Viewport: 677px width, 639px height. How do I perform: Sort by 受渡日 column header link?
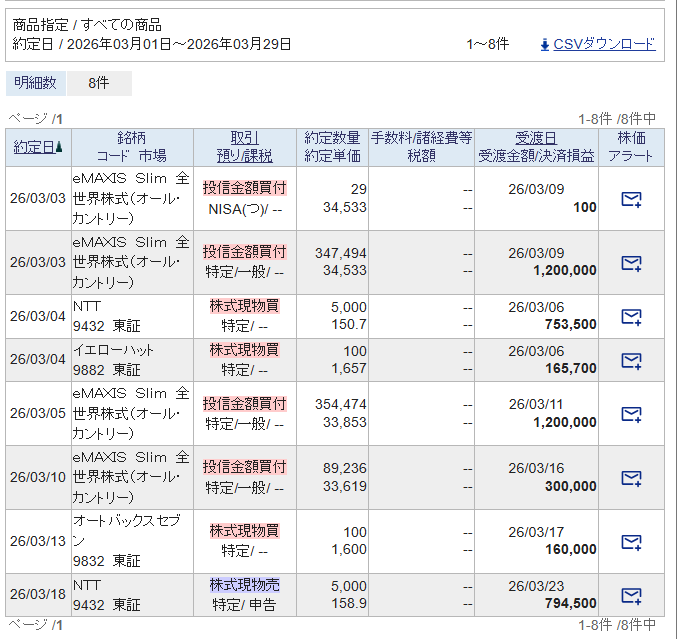tap(535, 138)
